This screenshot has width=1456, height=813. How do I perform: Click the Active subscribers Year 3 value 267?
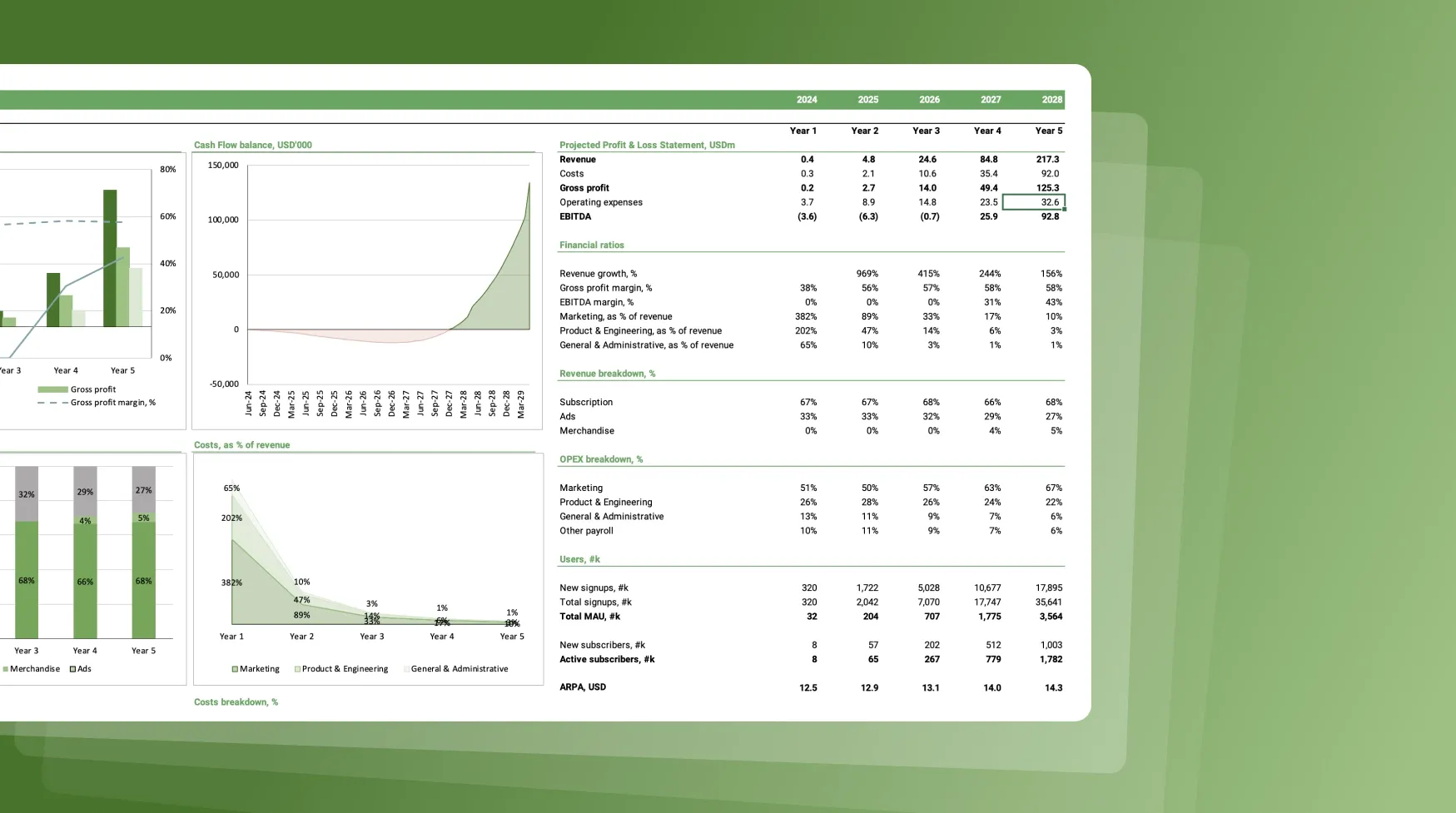click(x=931, y=659)
